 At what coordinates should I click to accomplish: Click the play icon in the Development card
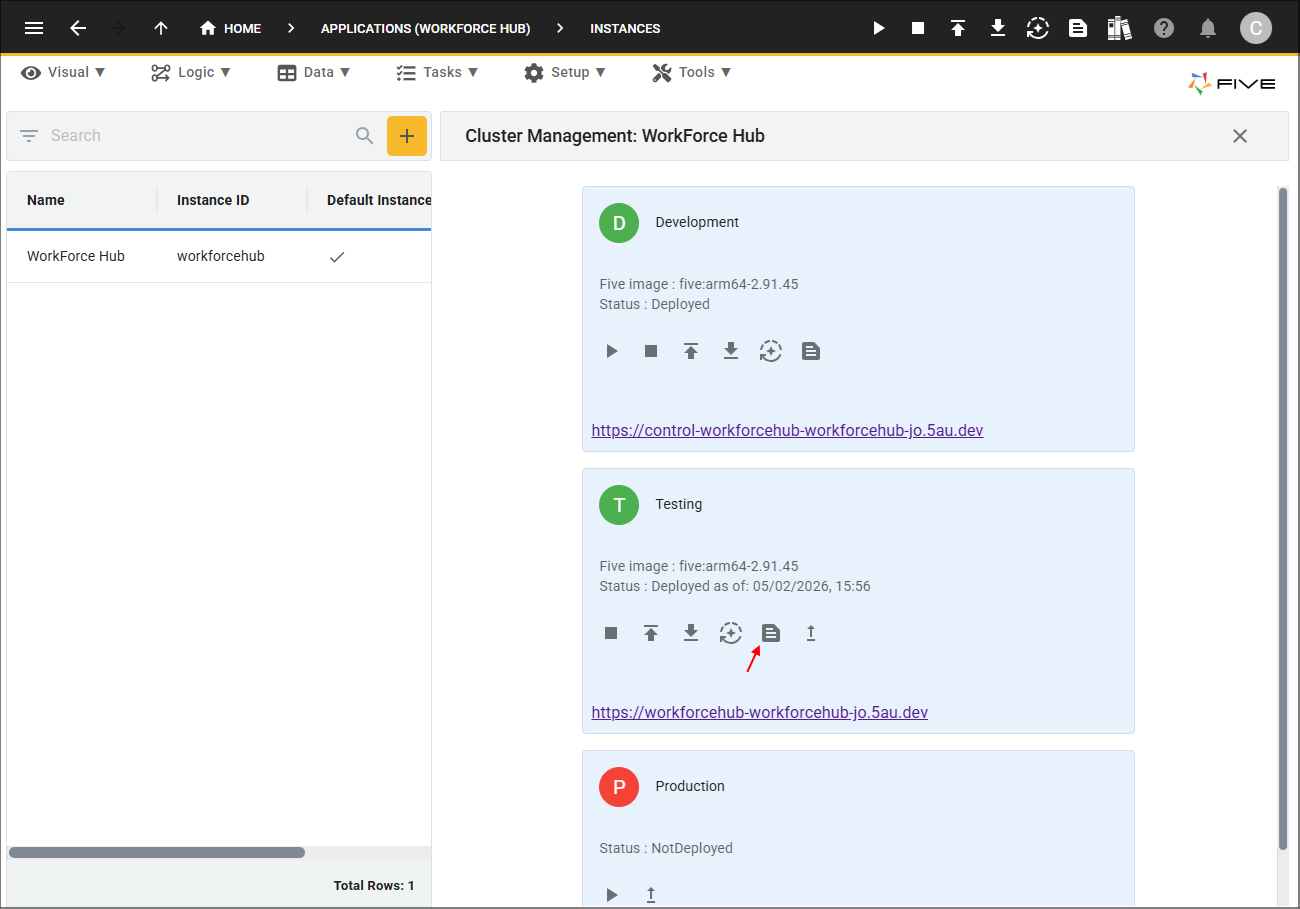[x=612, y=351]
